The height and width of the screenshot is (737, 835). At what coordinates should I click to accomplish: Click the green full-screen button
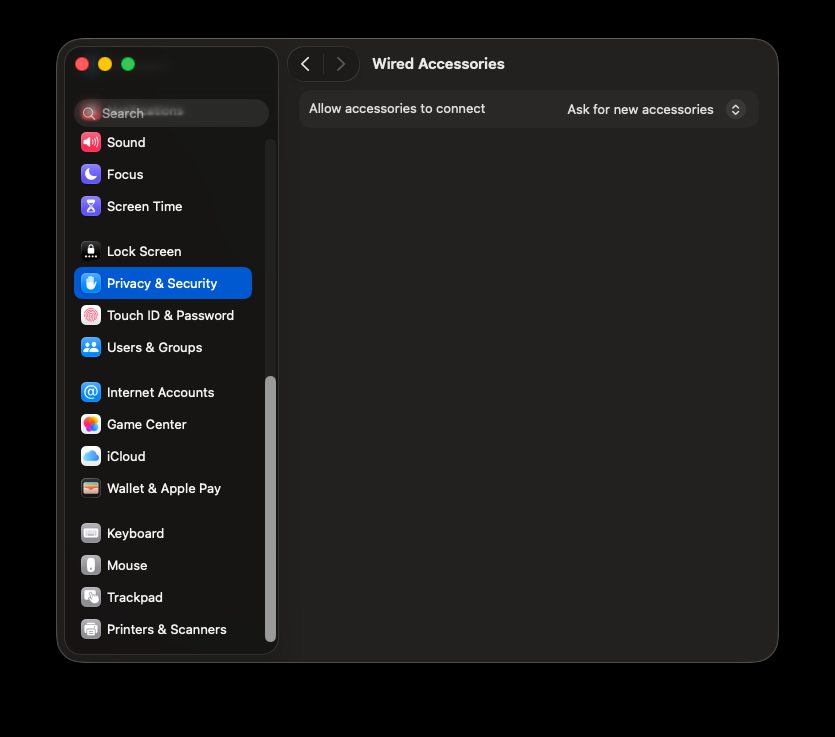(128, 64)
